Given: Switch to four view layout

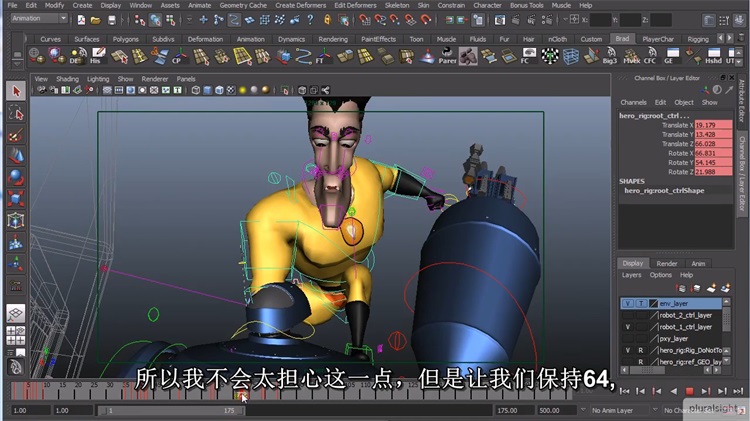Looking at the screenshot, I should [16, 336].
